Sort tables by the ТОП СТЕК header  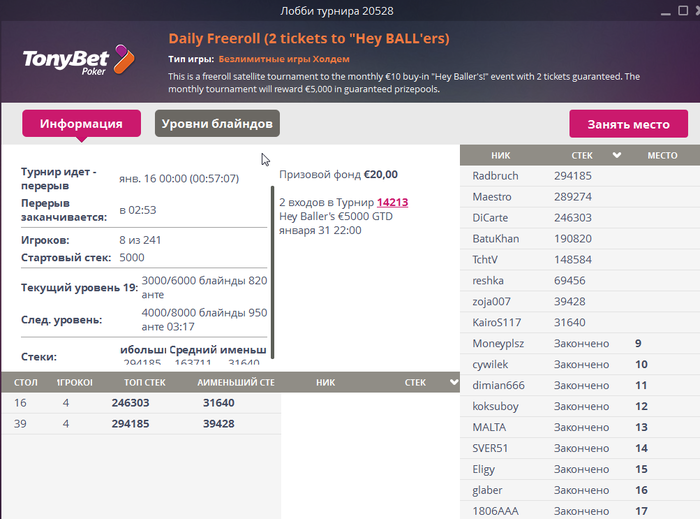pyautogui.click(x=145, y=382)
